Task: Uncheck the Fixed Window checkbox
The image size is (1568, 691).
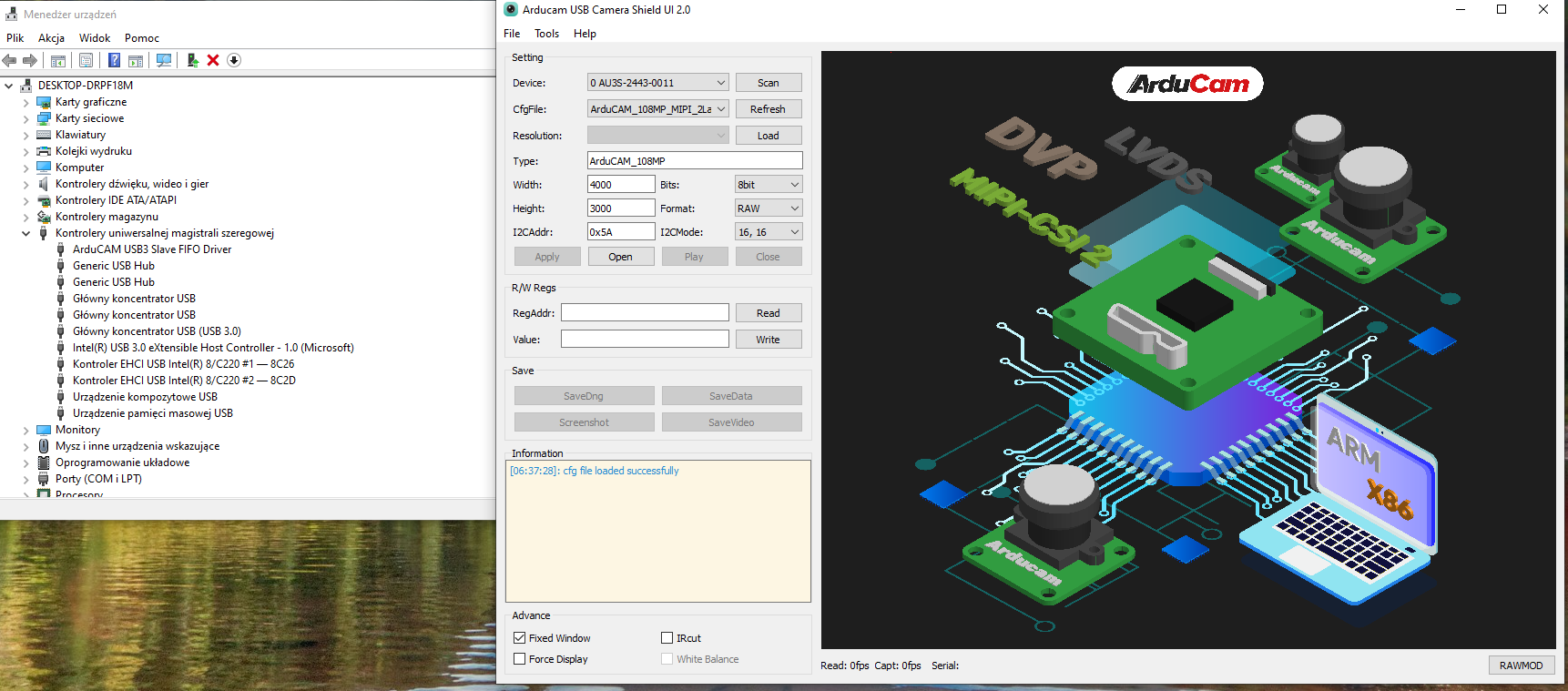Action: pos(520,638)
